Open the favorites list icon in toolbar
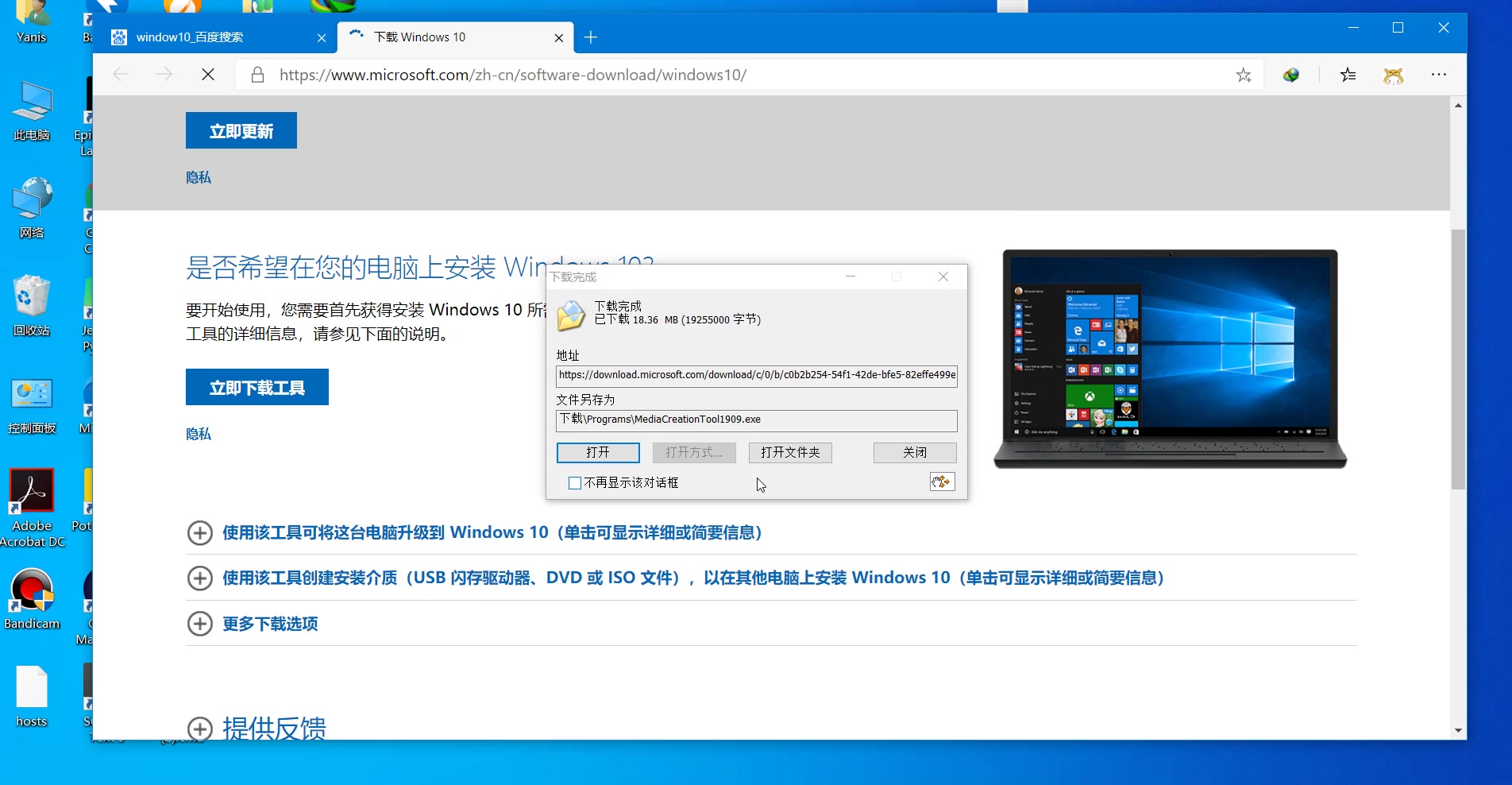The width and height of the screenshot is (1512, 785). coord(1347,75)
